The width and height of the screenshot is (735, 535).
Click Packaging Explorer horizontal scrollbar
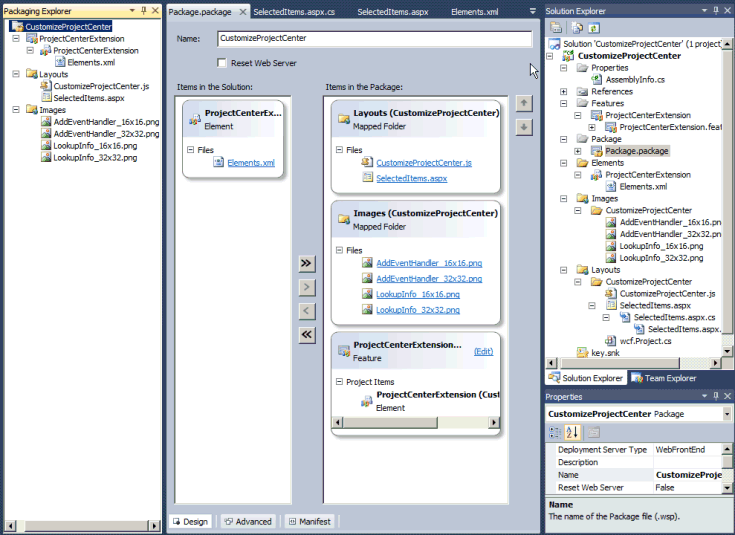[x=84, y=526]
